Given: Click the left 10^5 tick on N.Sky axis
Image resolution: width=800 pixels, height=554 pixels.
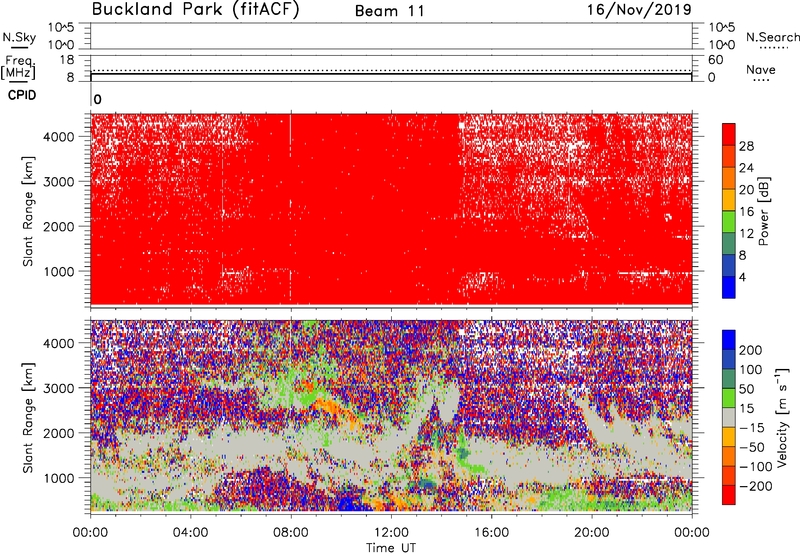Looking at the screenshot, I should tap(61, 27).
